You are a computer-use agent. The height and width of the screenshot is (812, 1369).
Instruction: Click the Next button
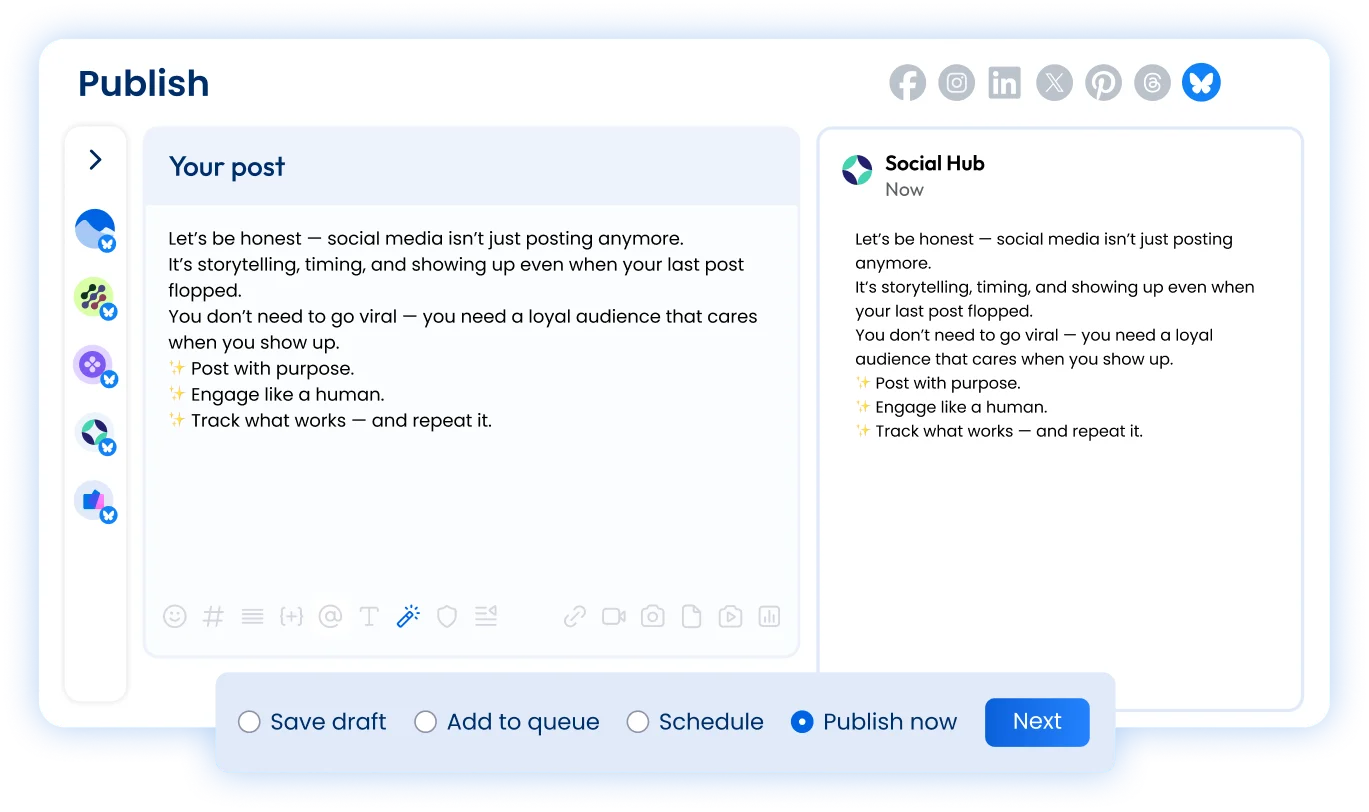click(x=1037, y=722)
